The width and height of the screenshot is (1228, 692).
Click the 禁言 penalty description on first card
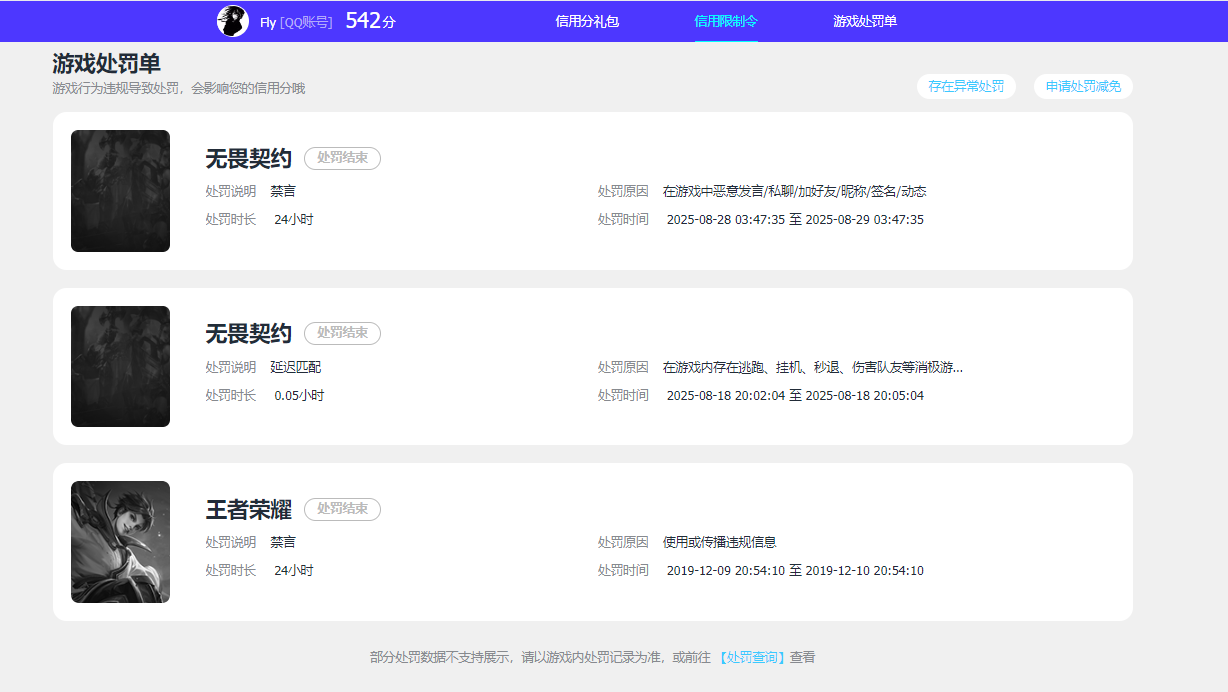point(285,190)
